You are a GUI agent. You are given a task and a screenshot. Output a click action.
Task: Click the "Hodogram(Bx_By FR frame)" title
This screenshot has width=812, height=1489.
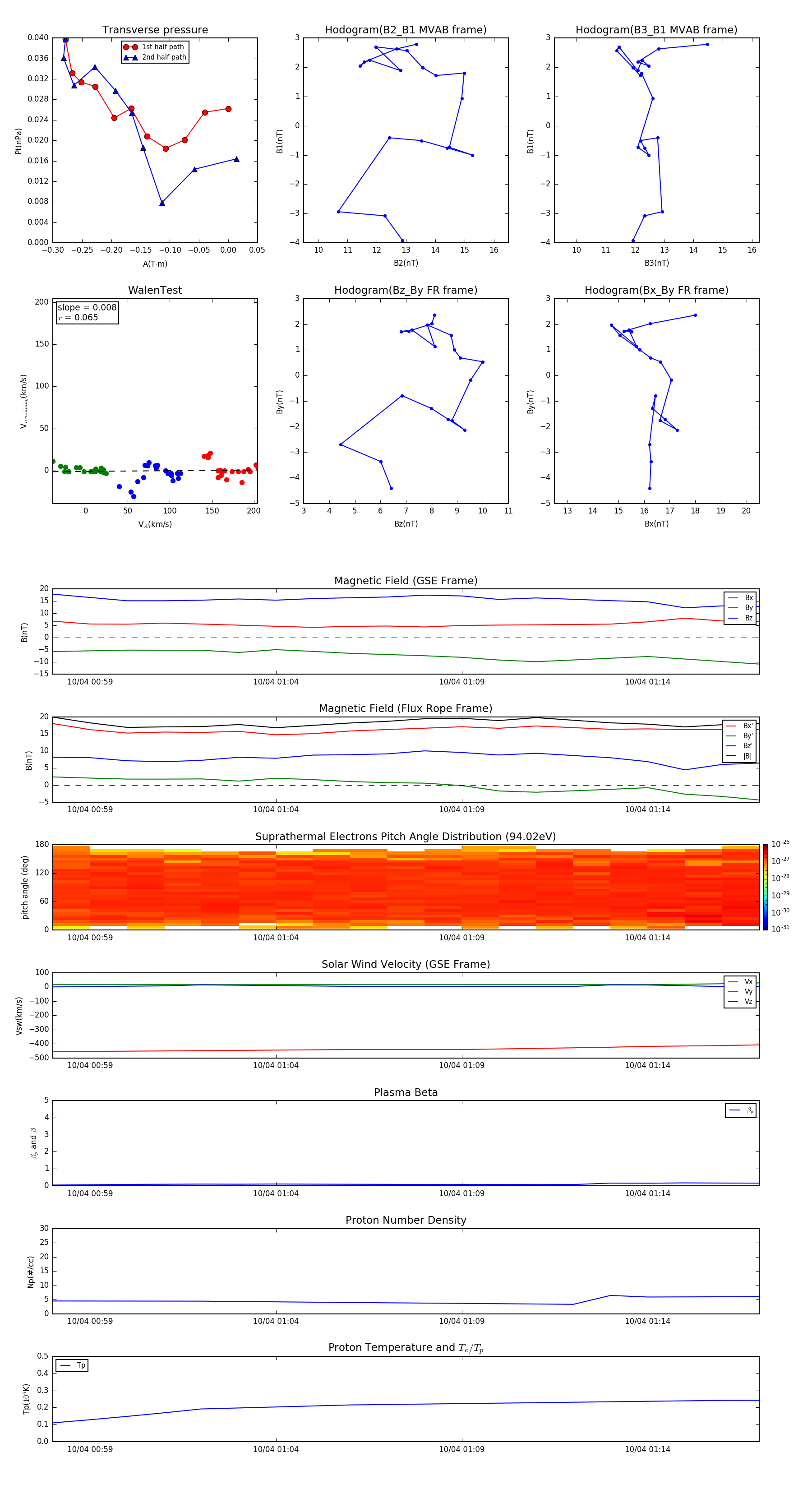tap(656, 290)
